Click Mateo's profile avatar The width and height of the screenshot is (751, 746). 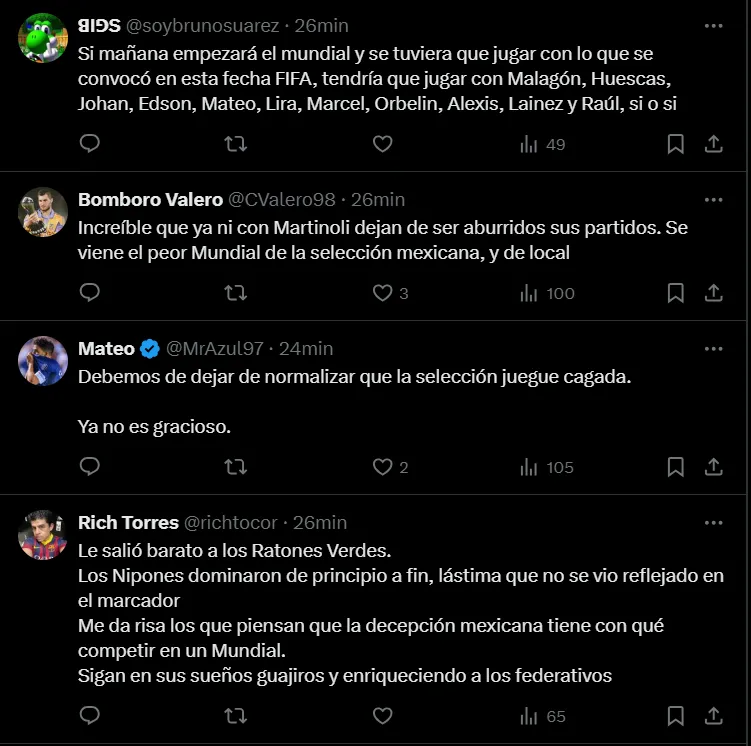[x=43, y=361]
